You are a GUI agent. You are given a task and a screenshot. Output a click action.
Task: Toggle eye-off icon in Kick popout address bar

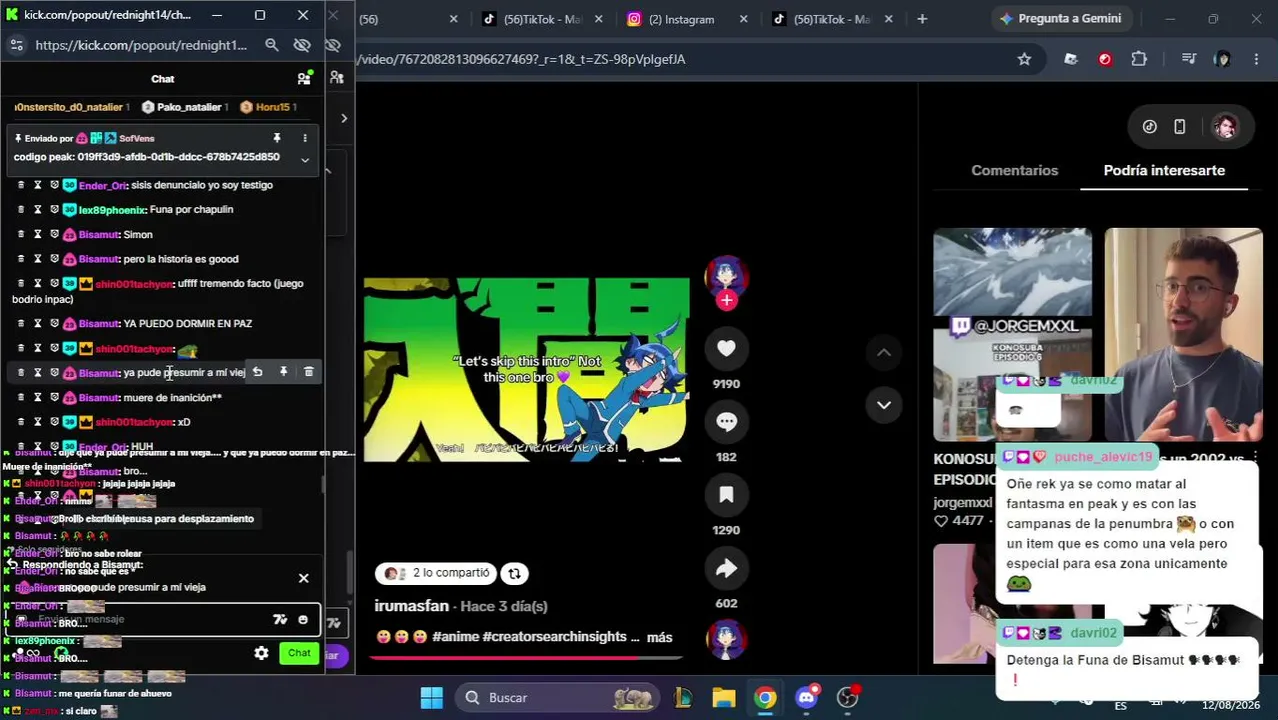point(302,45)
